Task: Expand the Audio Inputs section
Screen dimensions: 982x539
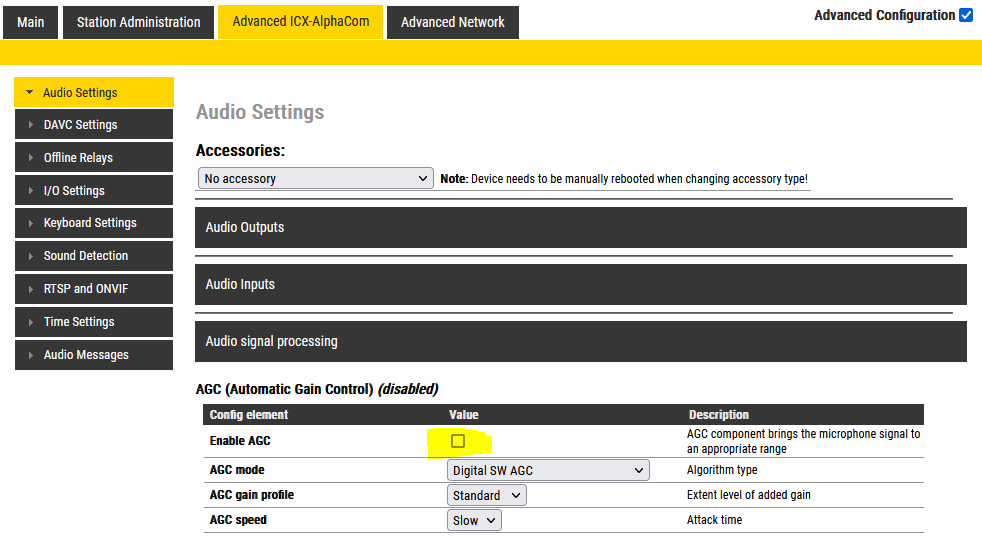Action: pyautogui.click(x=580, y=284)
